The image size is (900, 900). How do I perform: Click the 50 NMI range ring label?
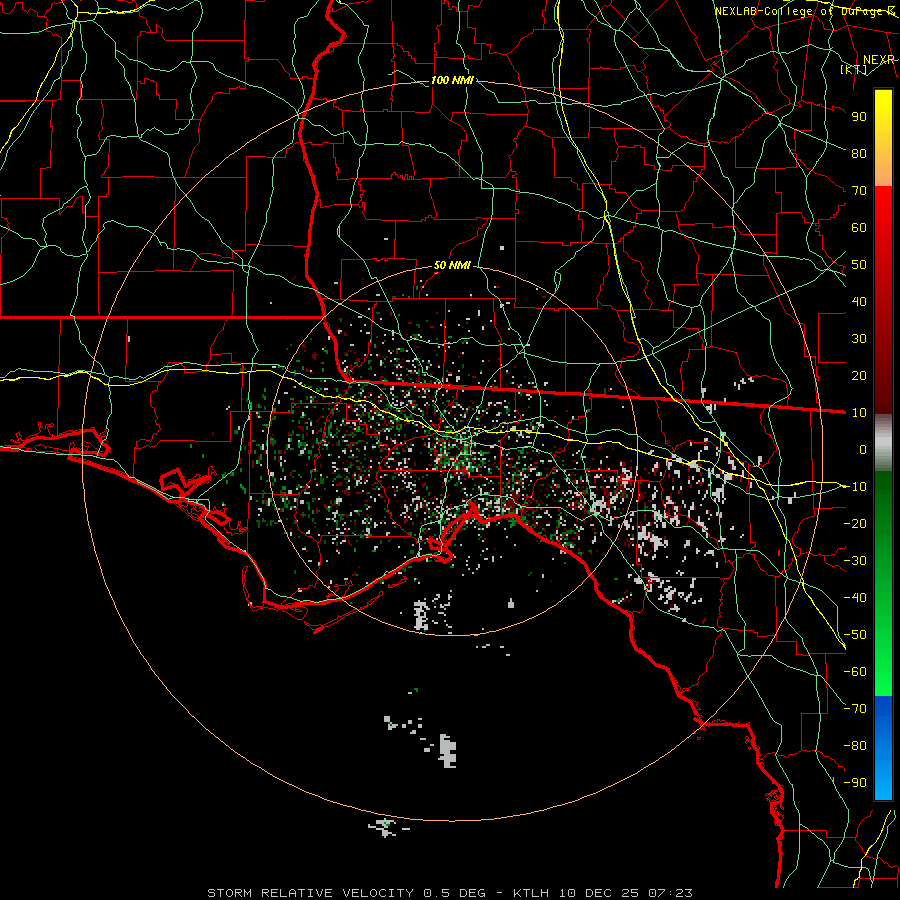[x=452, y=265]
